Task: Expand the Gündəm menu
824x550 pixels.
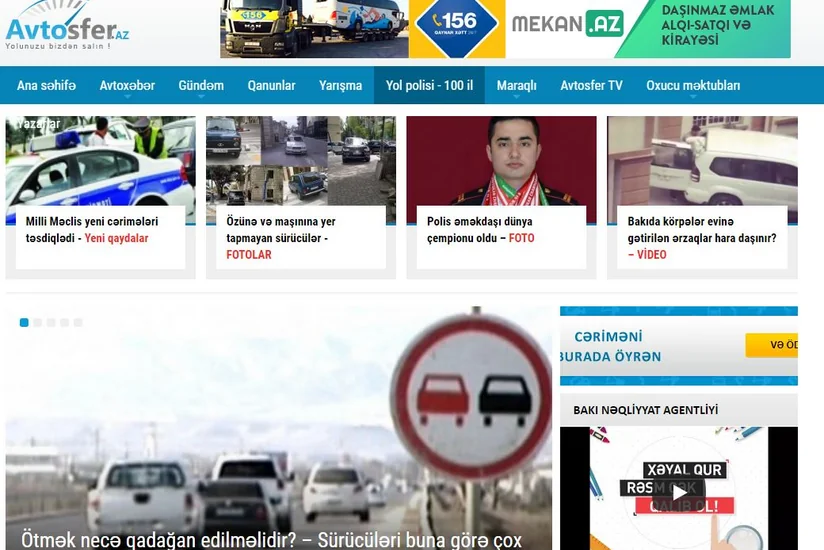Action: [201, 85]
